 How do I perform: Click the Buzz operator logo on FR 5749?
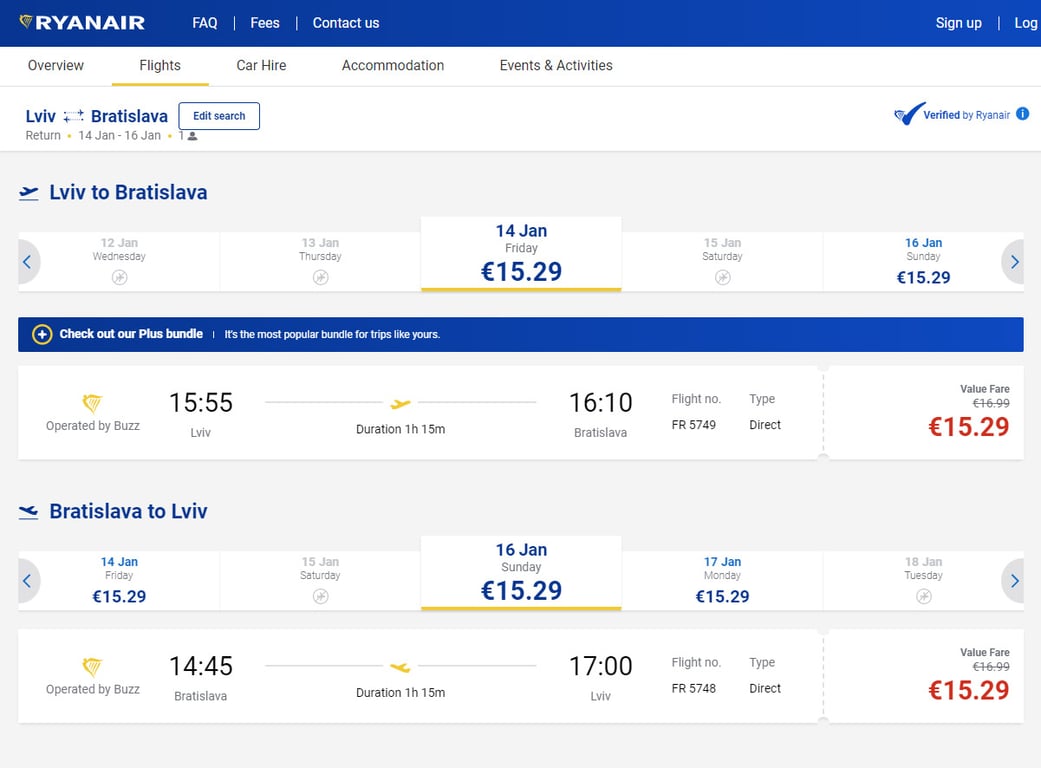(x=92, y=404)
